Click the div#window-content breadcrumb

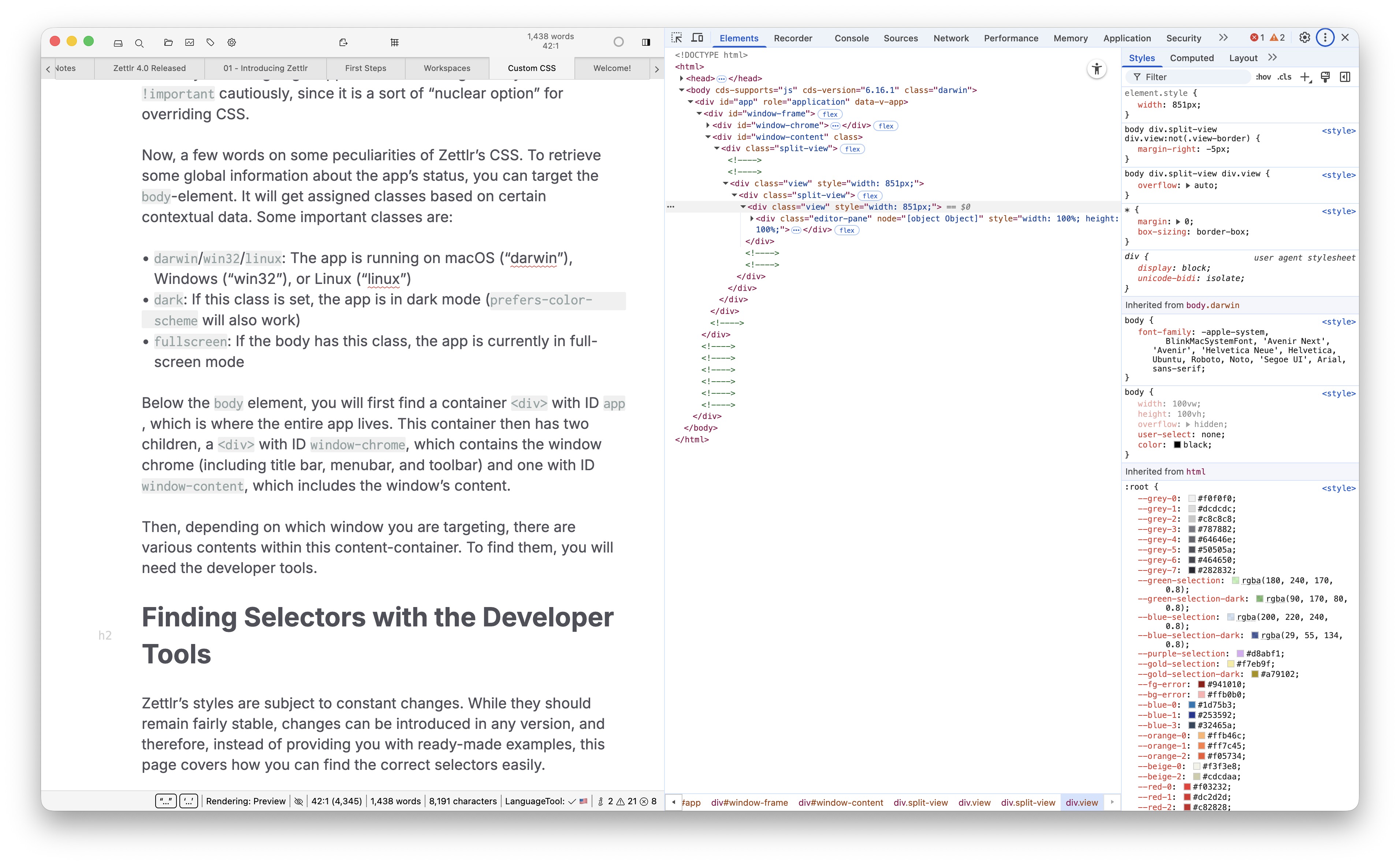point(840,803)
